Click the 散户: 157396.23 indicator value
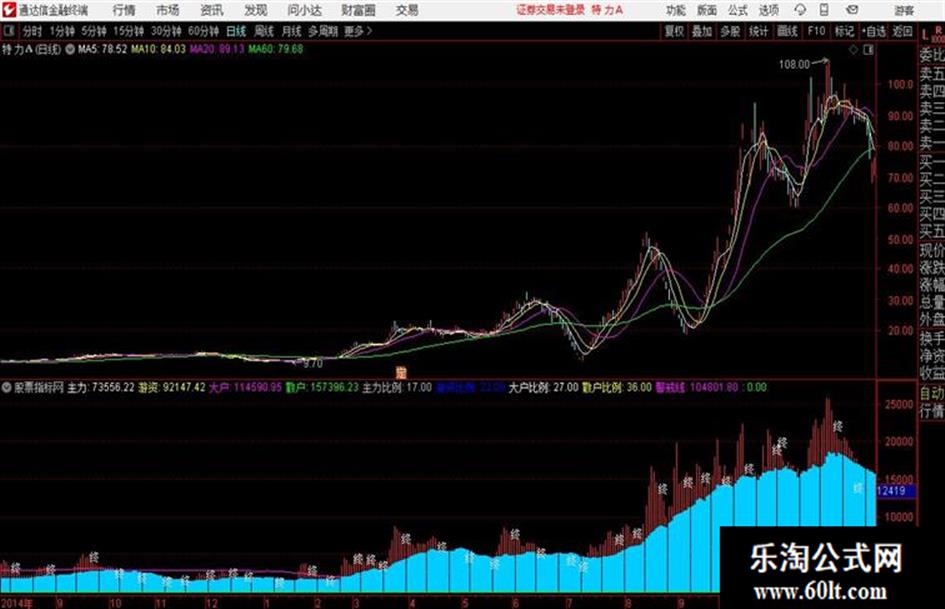 tap(322, 387)
